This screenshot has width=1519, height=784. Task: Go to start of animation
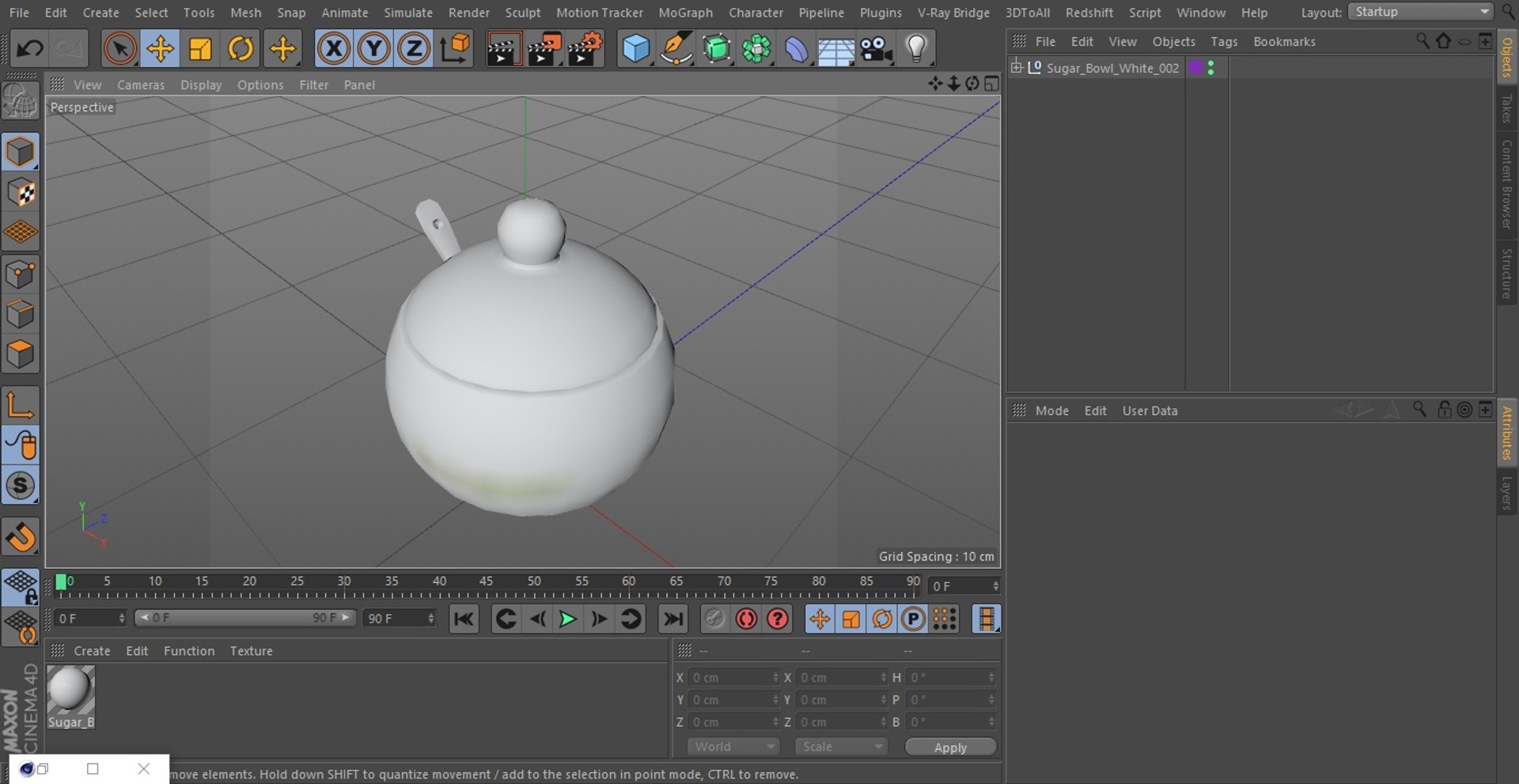464,619
